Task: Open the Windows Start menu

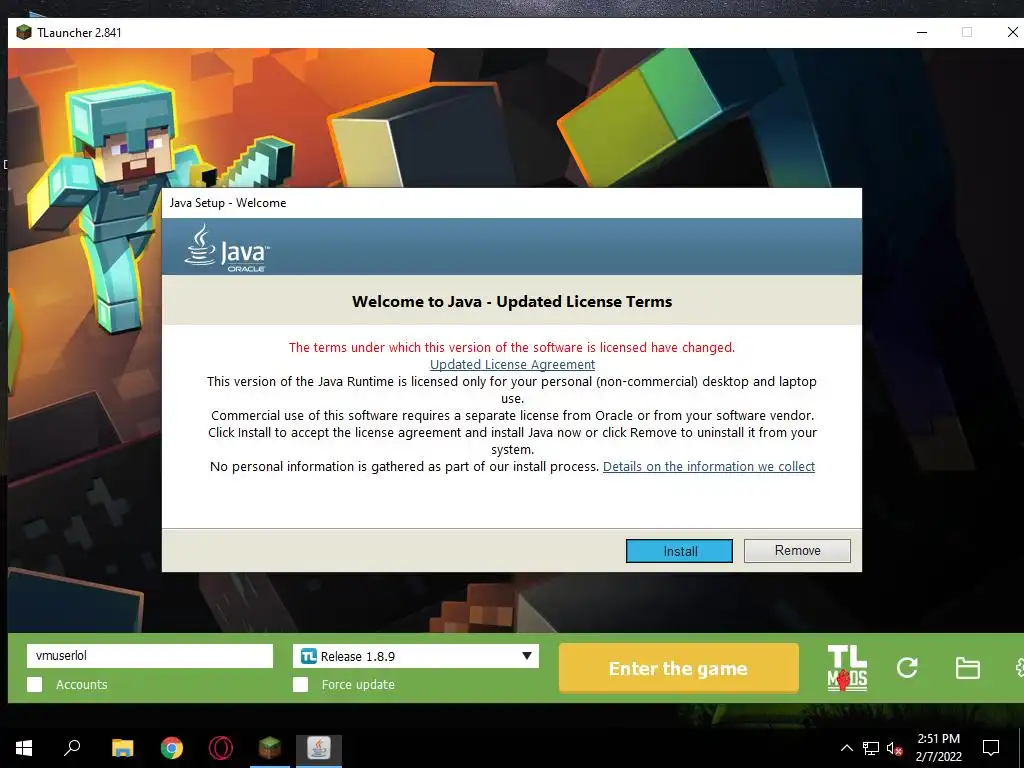Action: [x=24, y=748]
